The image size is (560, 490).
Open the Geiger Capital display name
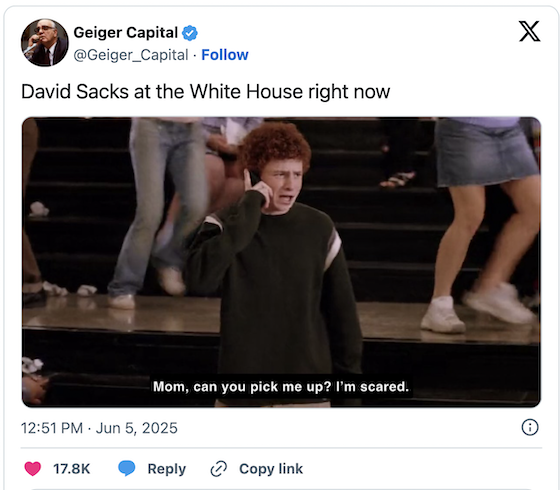[x=126, y=32]
